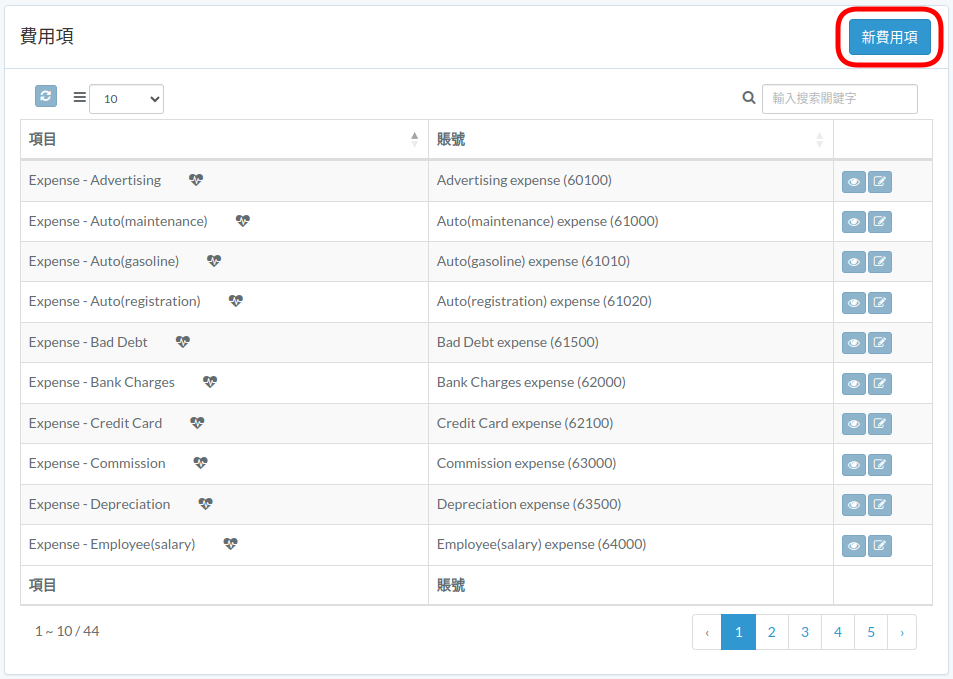Edit the Expense - Advertising row

pyautogui.click(x=879, y=182)
